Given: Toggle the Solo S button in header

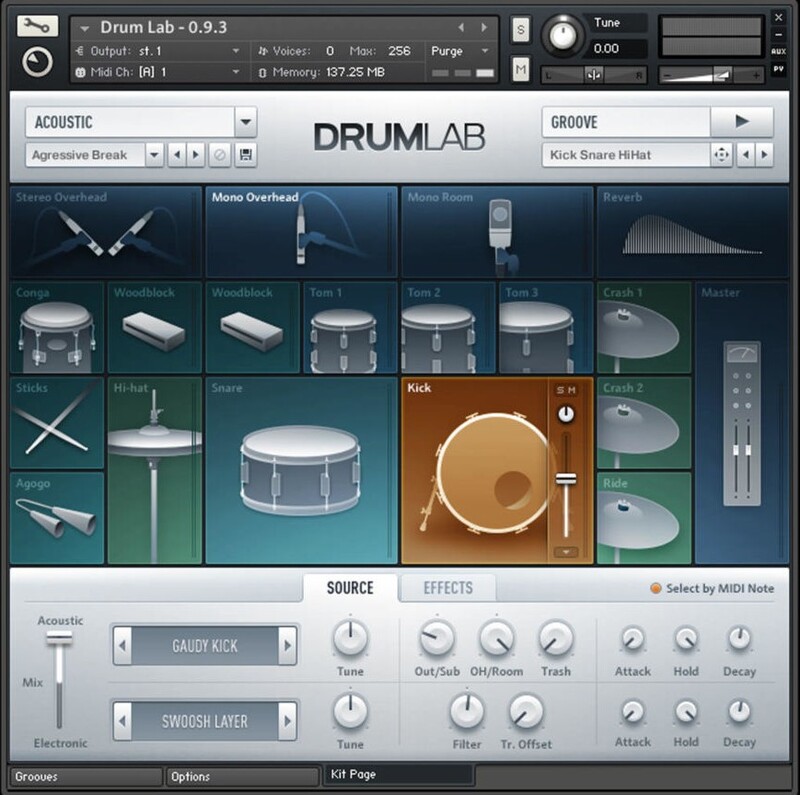Looking at the screenshot, I should coord(521,29).
